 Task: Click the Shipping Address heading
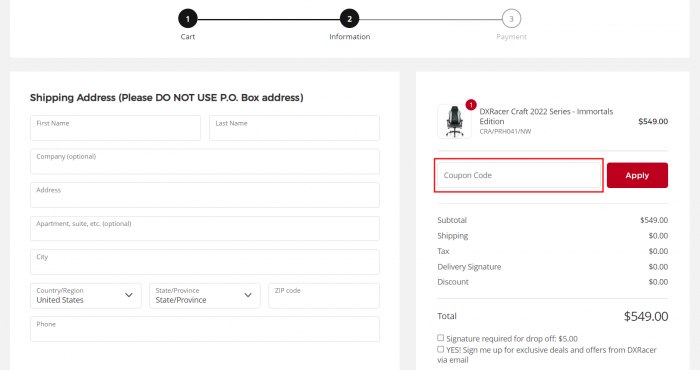click(167, 98)
